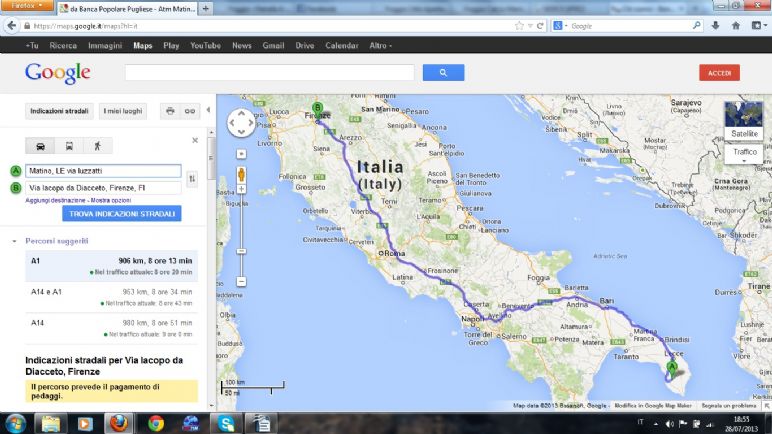Open Maps in Google bar
The width and height of the screenshot is (772, 434).
[143, 45]
